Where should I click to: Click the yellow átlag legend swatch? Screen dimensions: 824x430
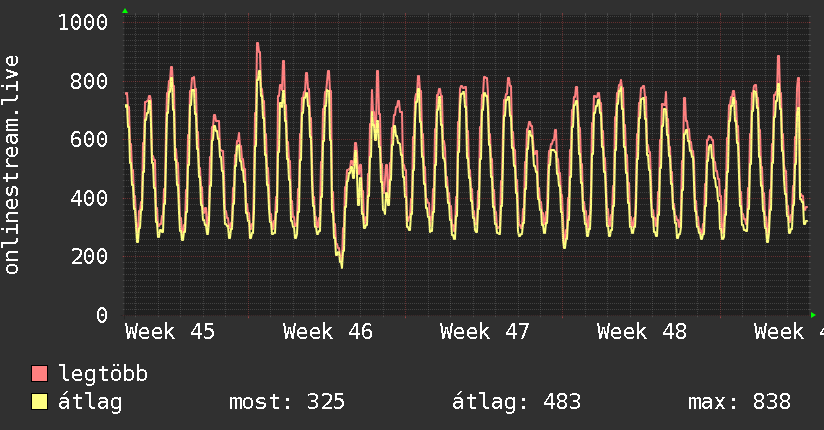coord(39,402)
